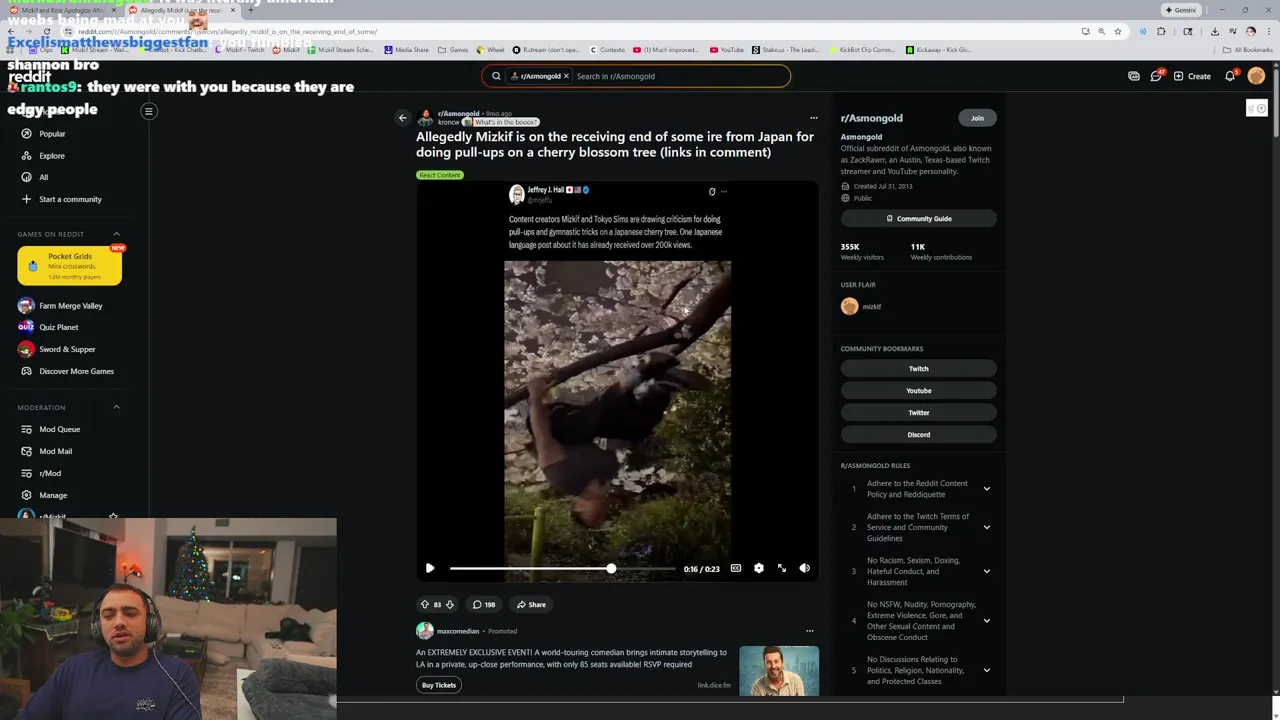Viewport: 1280px width, 720px height.
Task: Expand rule 3 No Racism, Sexism
Action: click(986, 571)
